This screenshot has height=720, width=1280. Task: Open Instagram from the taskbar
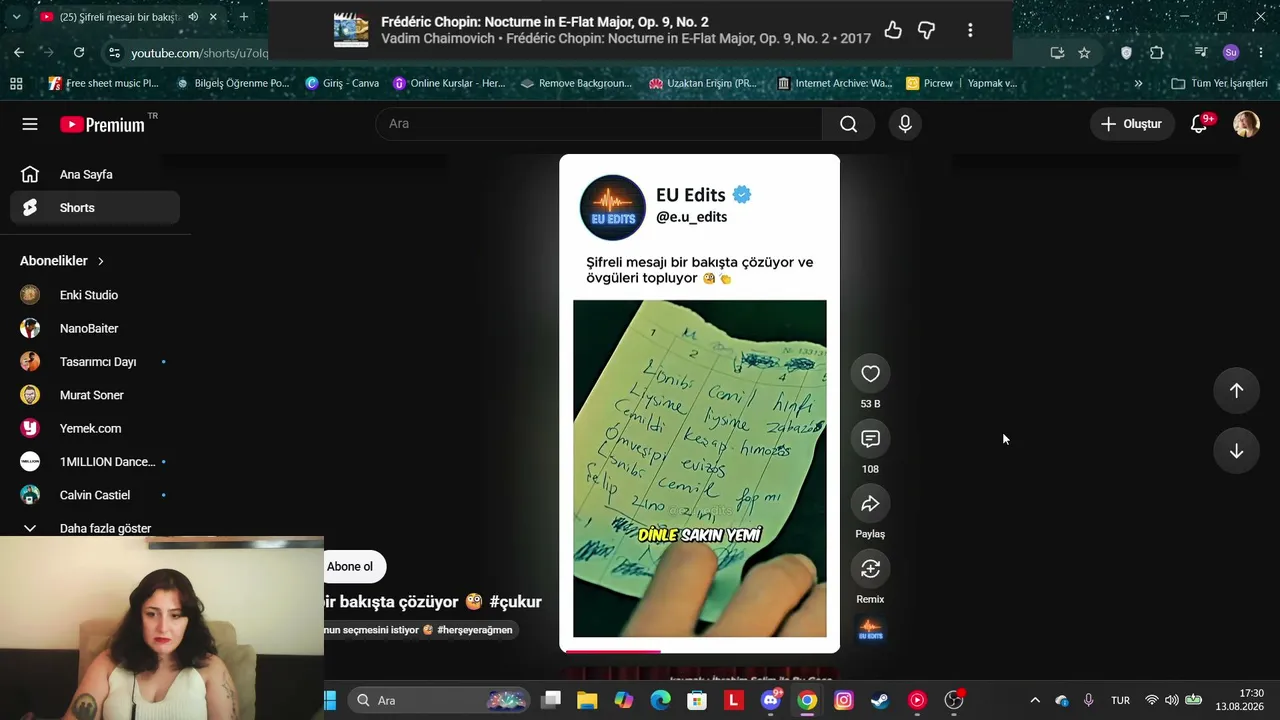click(x=843, y=701)
